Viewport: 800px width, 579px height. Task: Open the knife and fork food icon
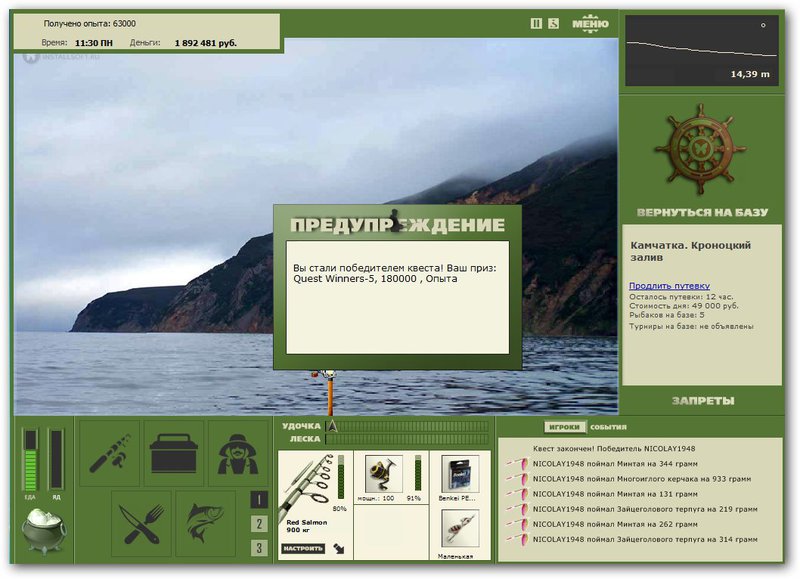(141, 523)
